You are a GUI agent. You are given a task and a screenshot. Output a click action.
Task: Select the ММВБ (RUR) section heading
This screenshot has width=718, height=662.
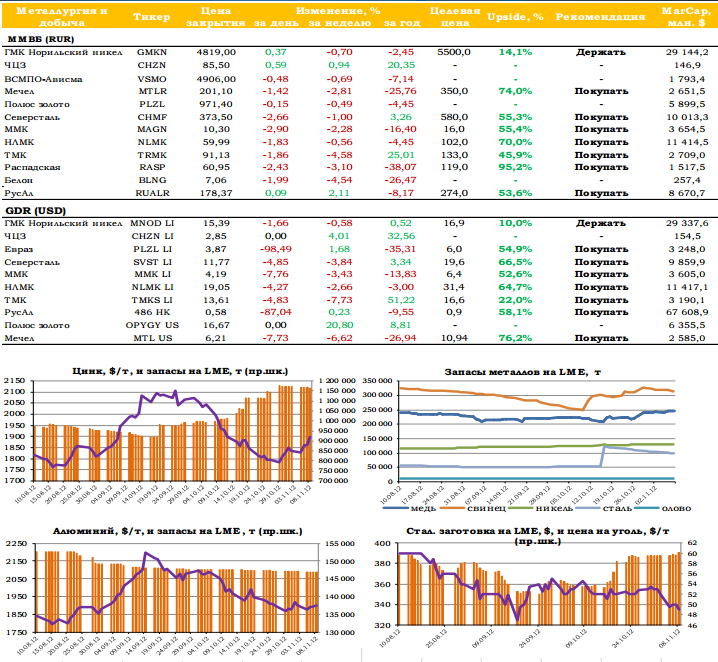point(41,39)
